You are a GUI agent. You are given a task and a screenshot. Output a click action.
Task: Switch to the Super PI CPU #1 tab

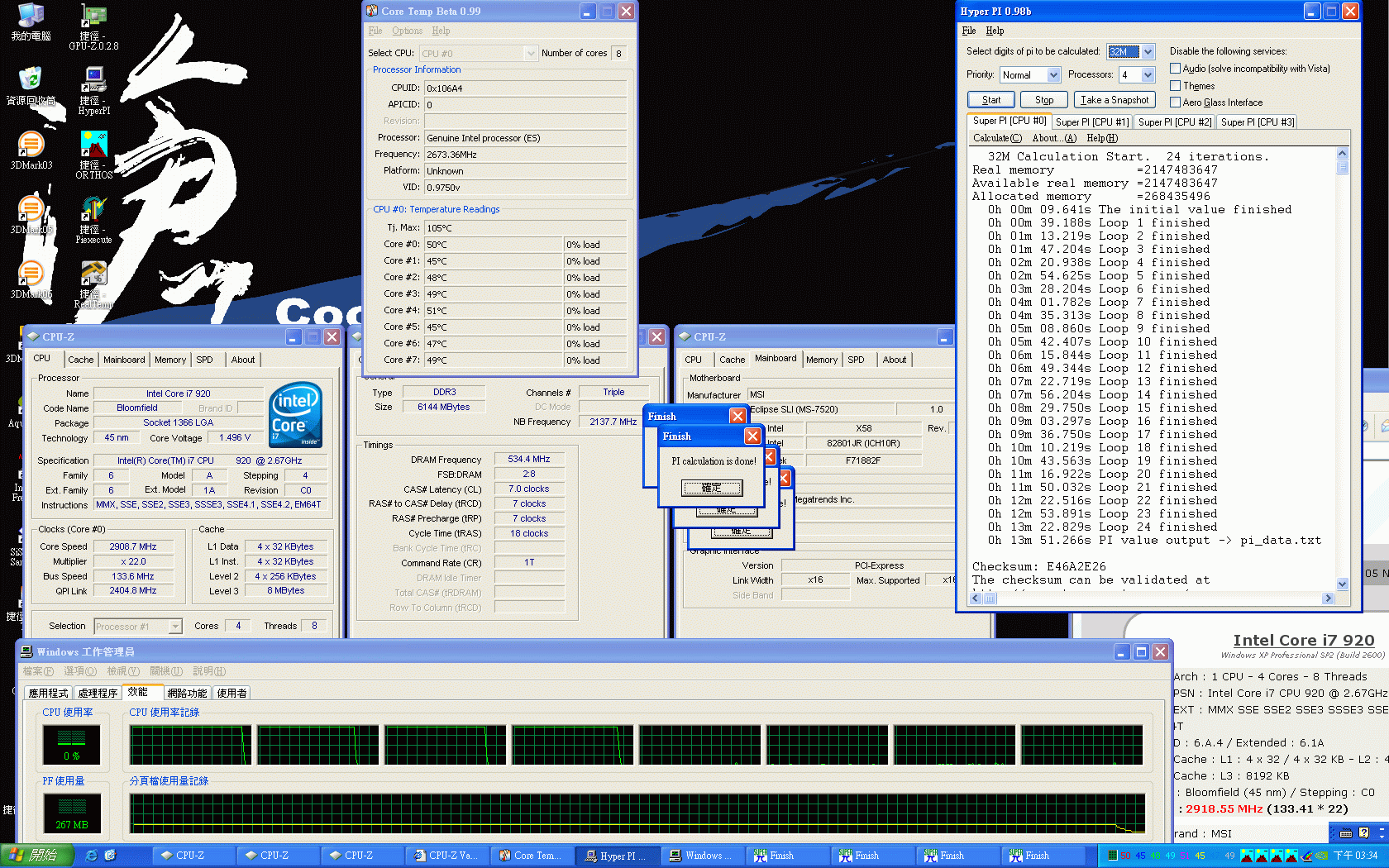(x=1092, y=122)
